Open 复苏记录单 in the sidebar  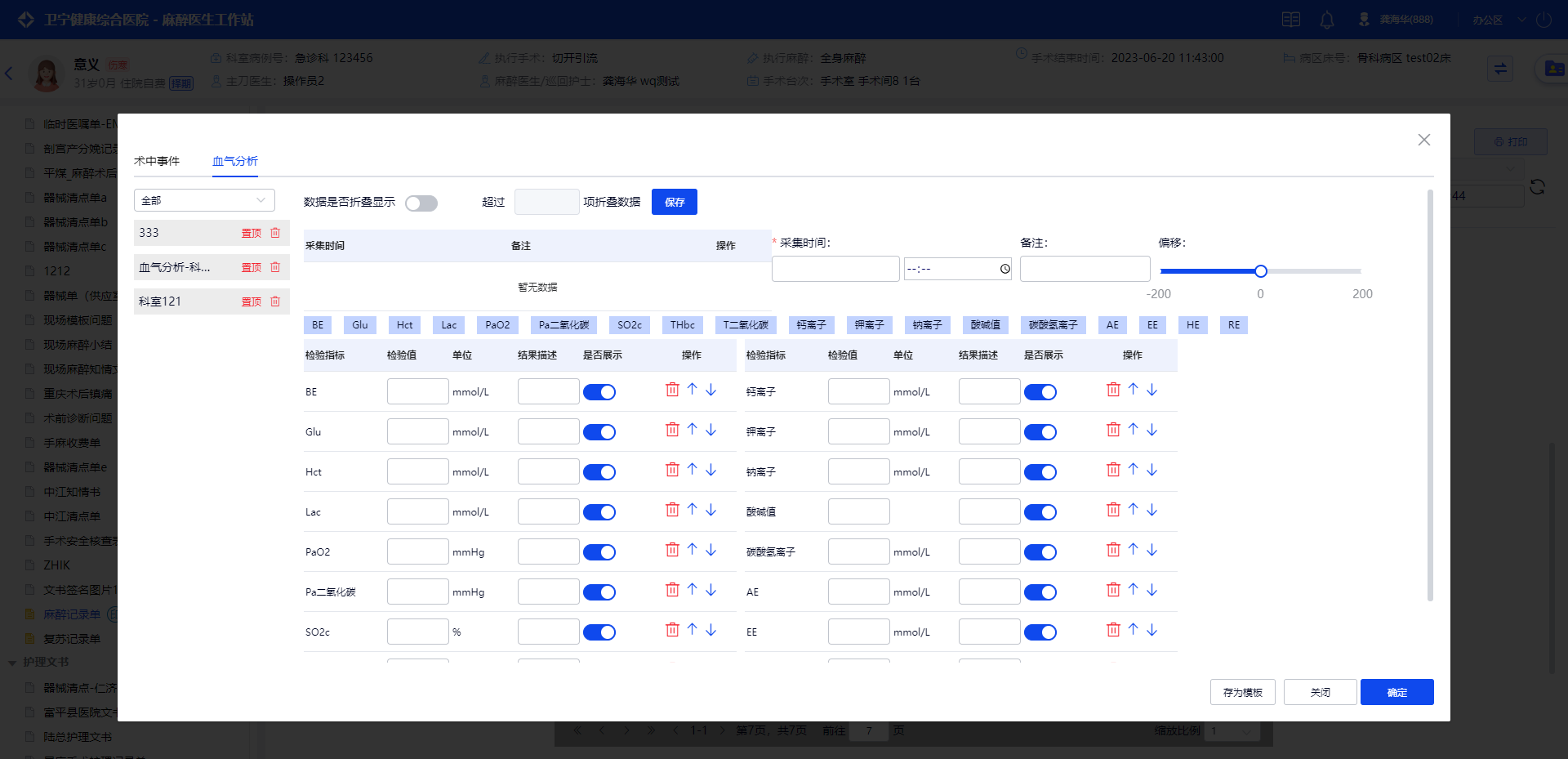coord(72,639)
